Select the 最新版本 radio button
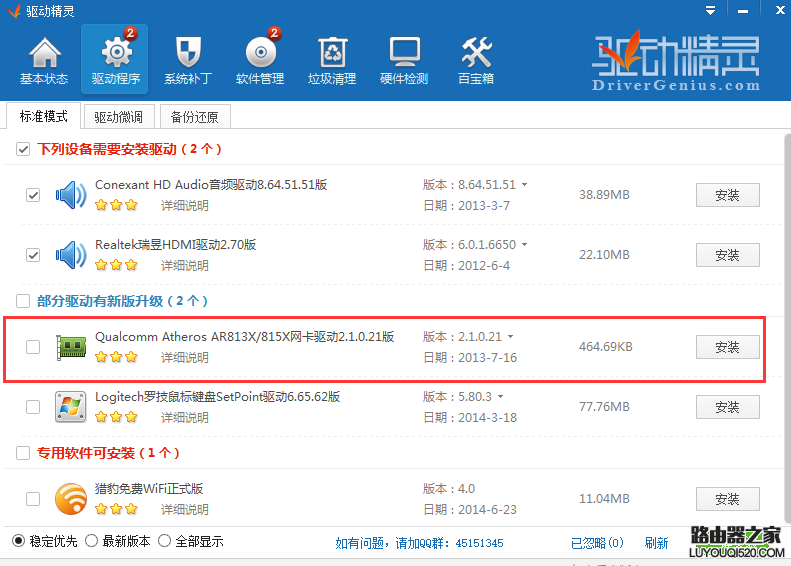Viewport: 791px width, 566px height. (91, 541)
